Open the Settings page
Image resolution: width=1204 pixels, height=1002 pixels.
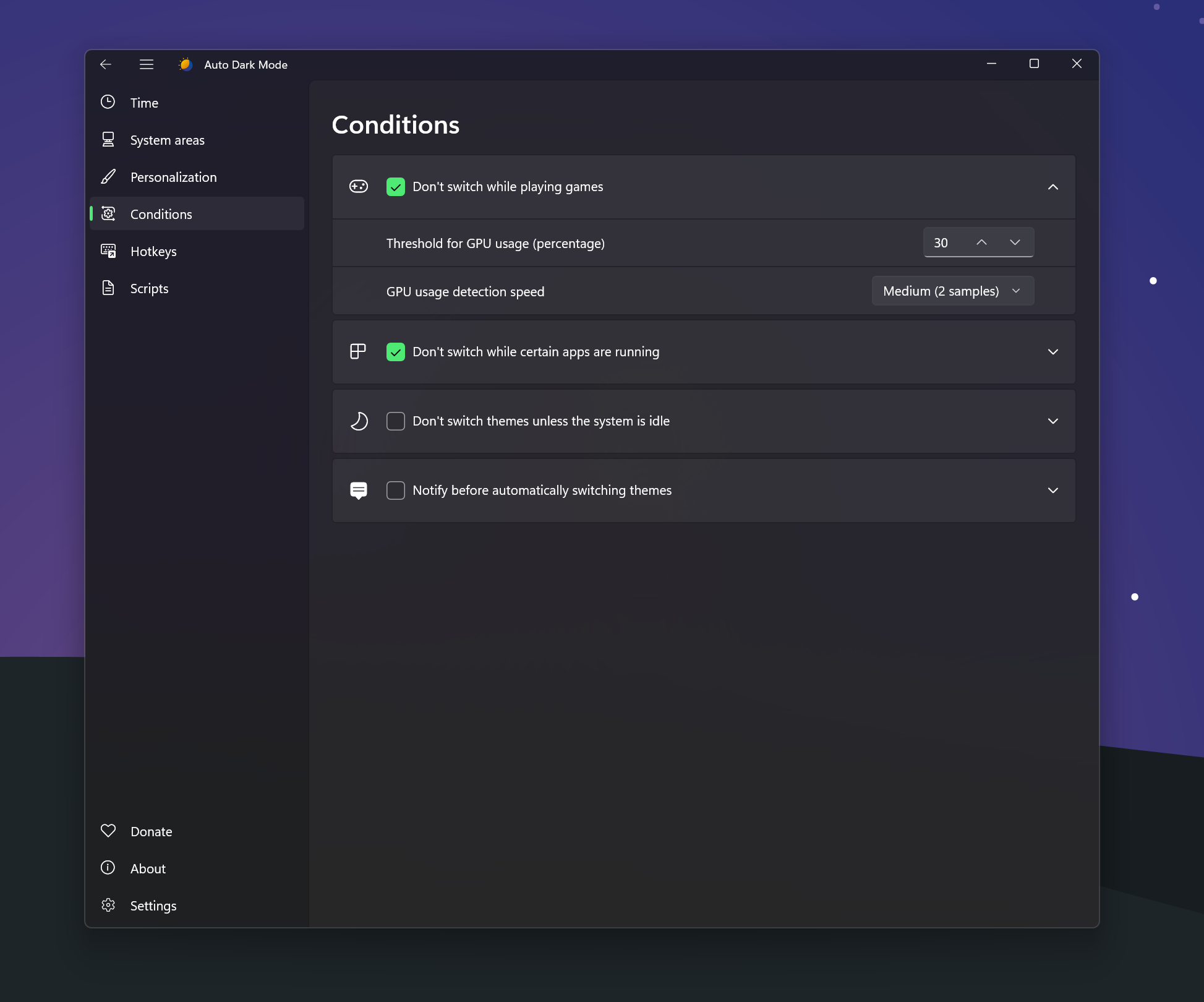click(197, 906)
